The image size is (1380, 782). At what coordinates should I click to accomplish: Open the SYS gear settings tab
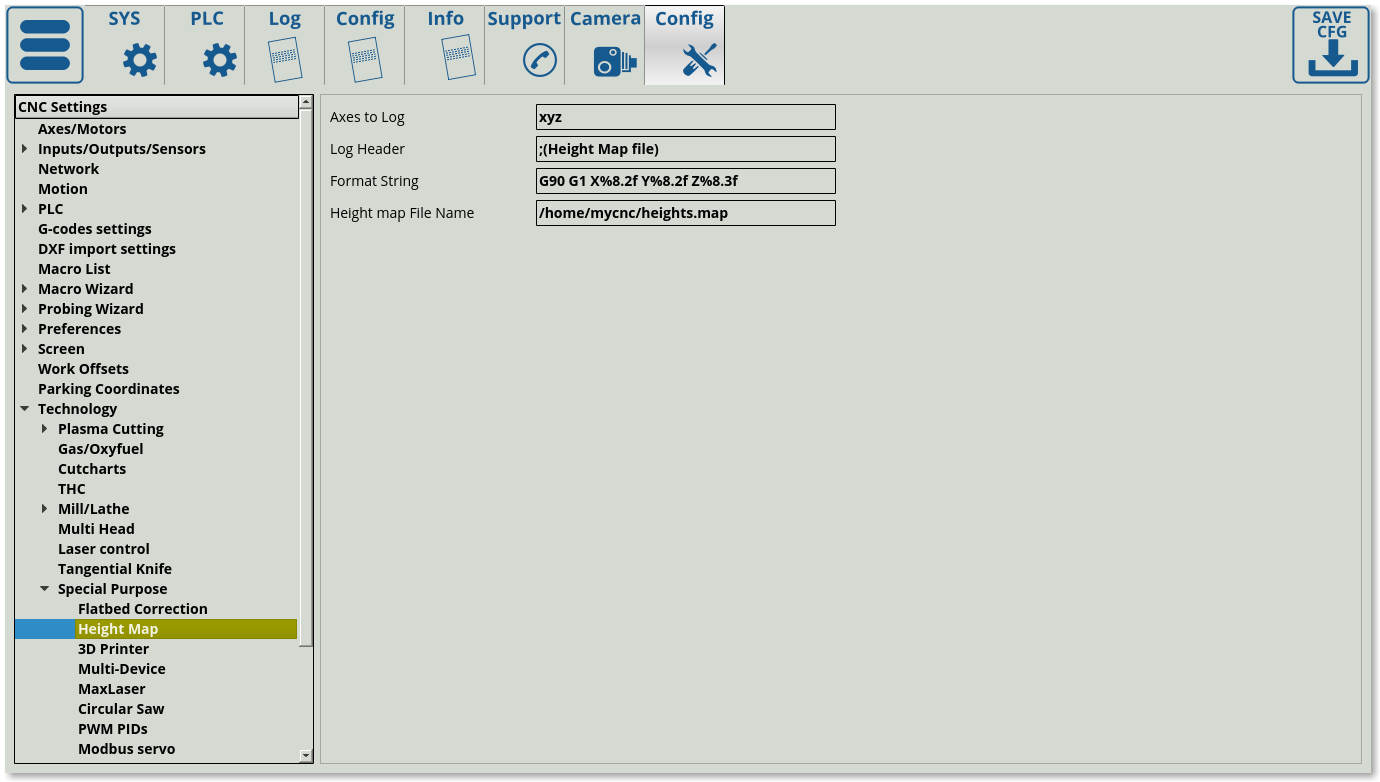coord(125,45)
